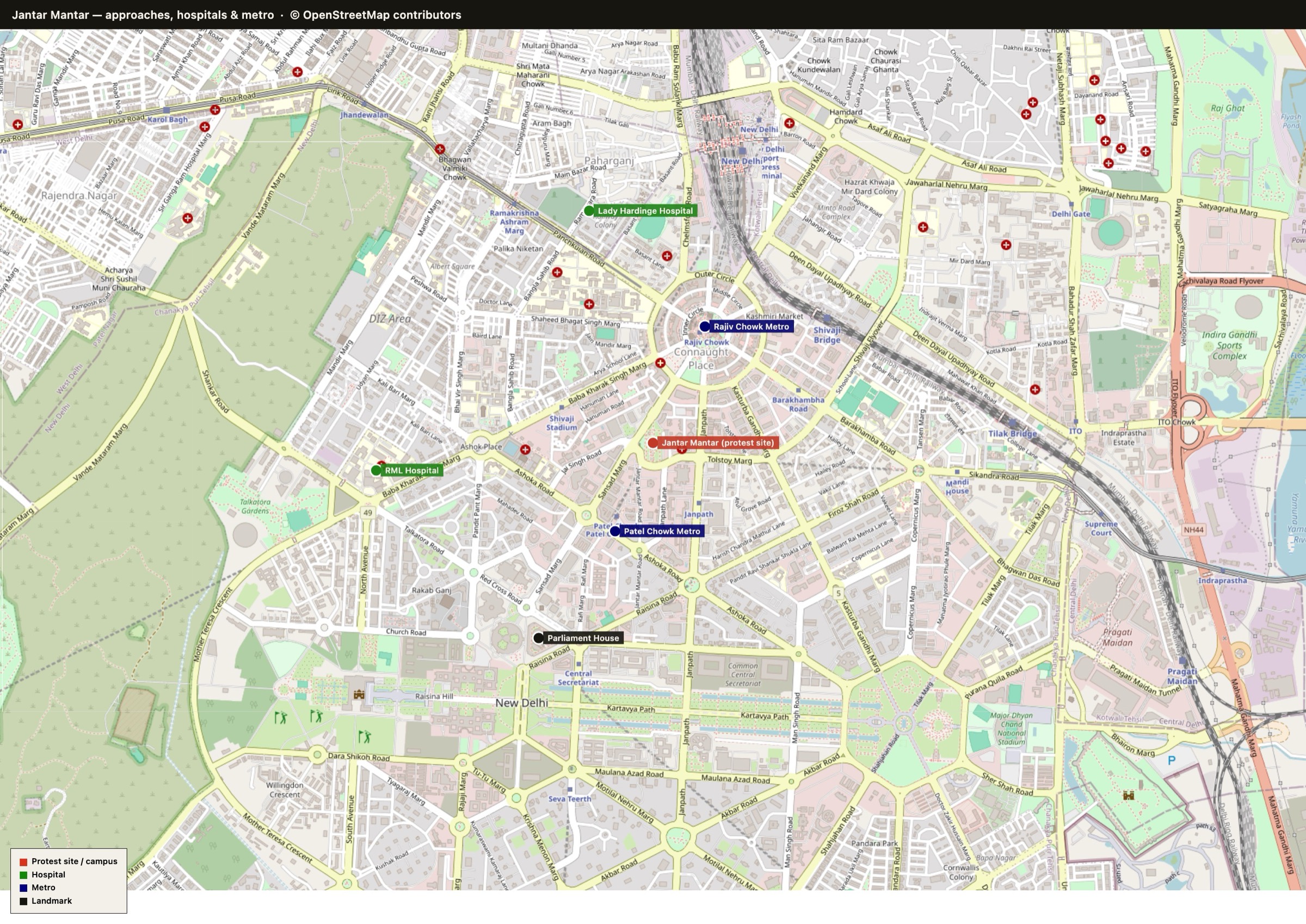Click the red Protest site / campus legend swatch
The width and height of the screenshot is (1306, 924).
click(23, 863)
